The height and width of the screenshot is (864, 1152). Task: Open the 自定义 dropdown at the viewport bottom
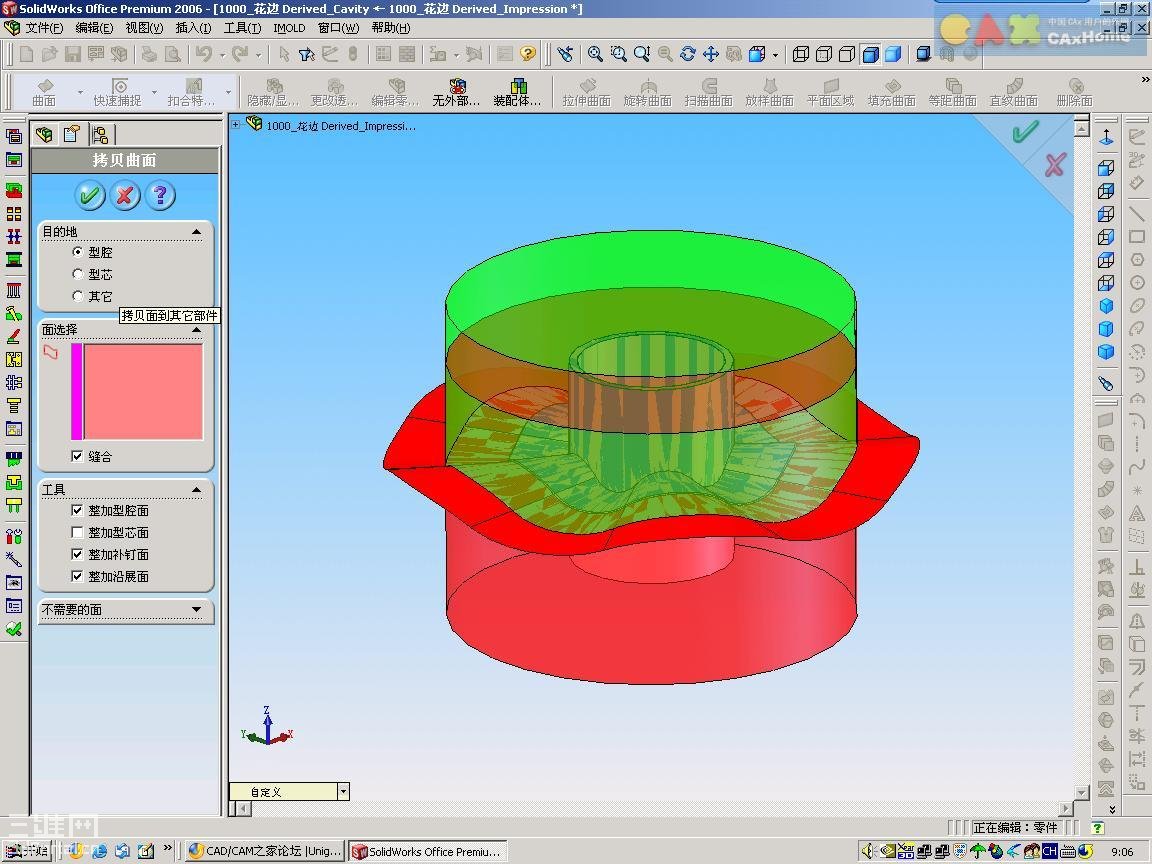click(x=343, y=791)
